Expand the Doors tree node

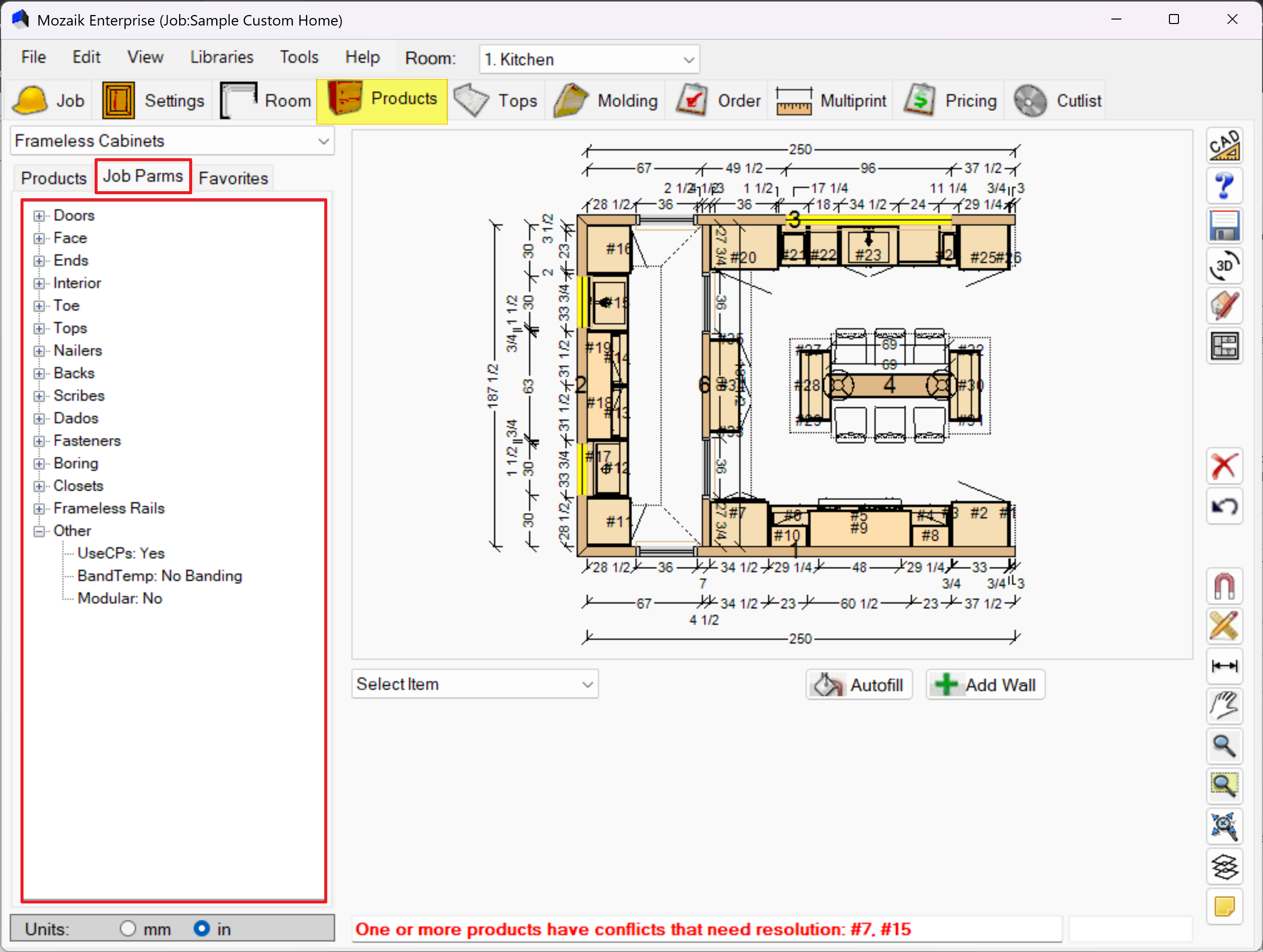point(39,216)
